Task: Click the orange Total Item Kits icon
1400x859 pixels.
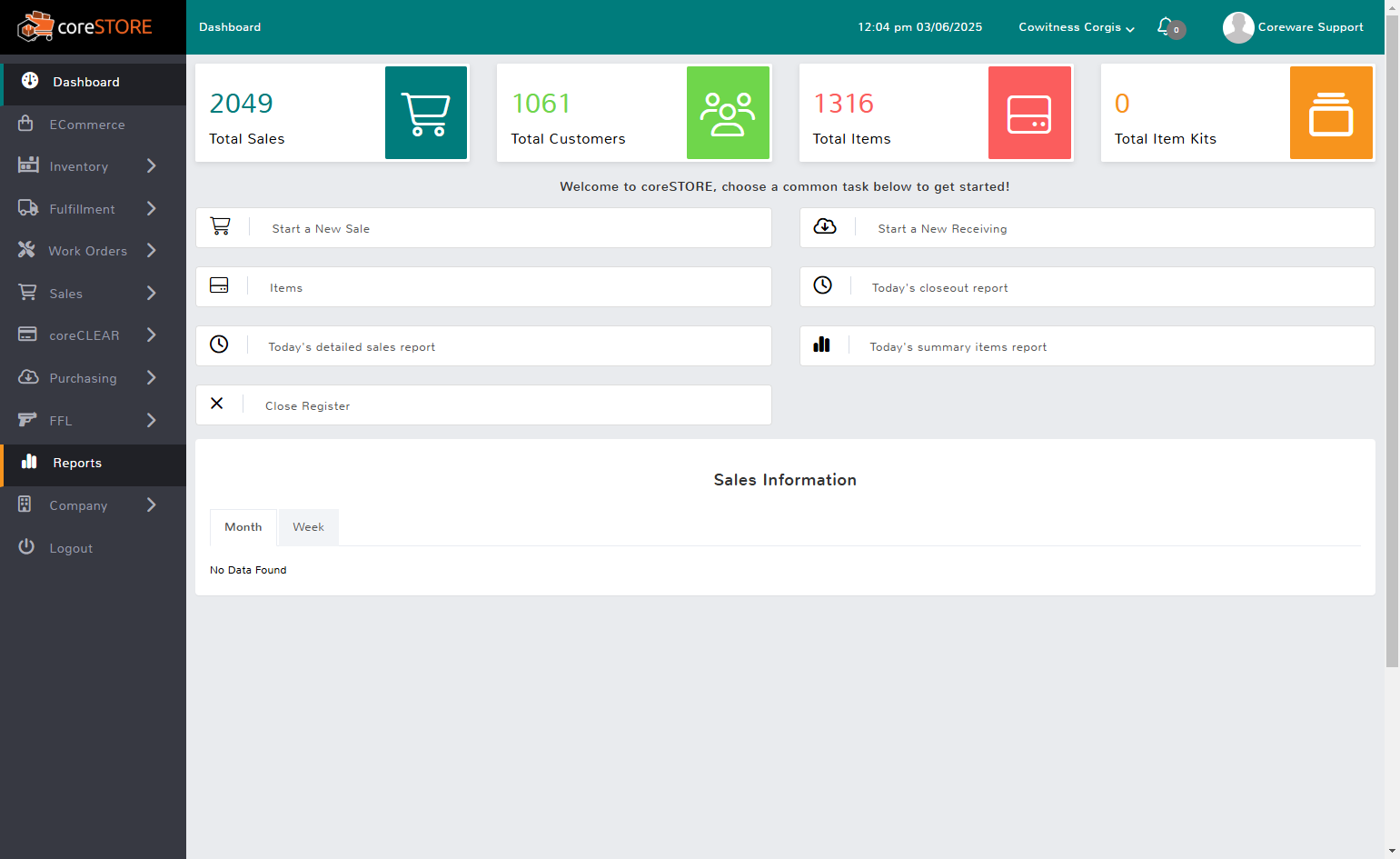Action: [1331, 113]
